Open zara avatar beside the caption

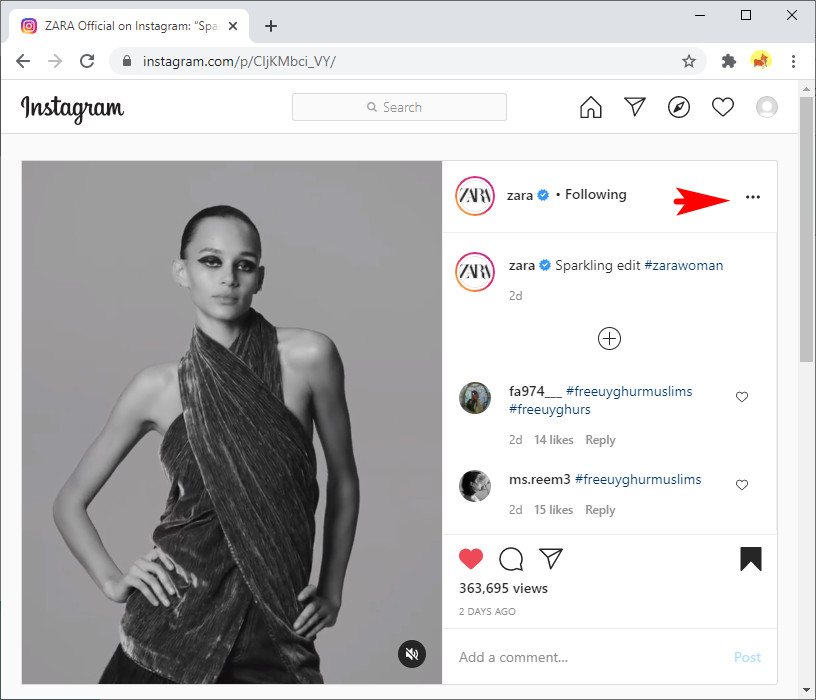click(475, 272)
